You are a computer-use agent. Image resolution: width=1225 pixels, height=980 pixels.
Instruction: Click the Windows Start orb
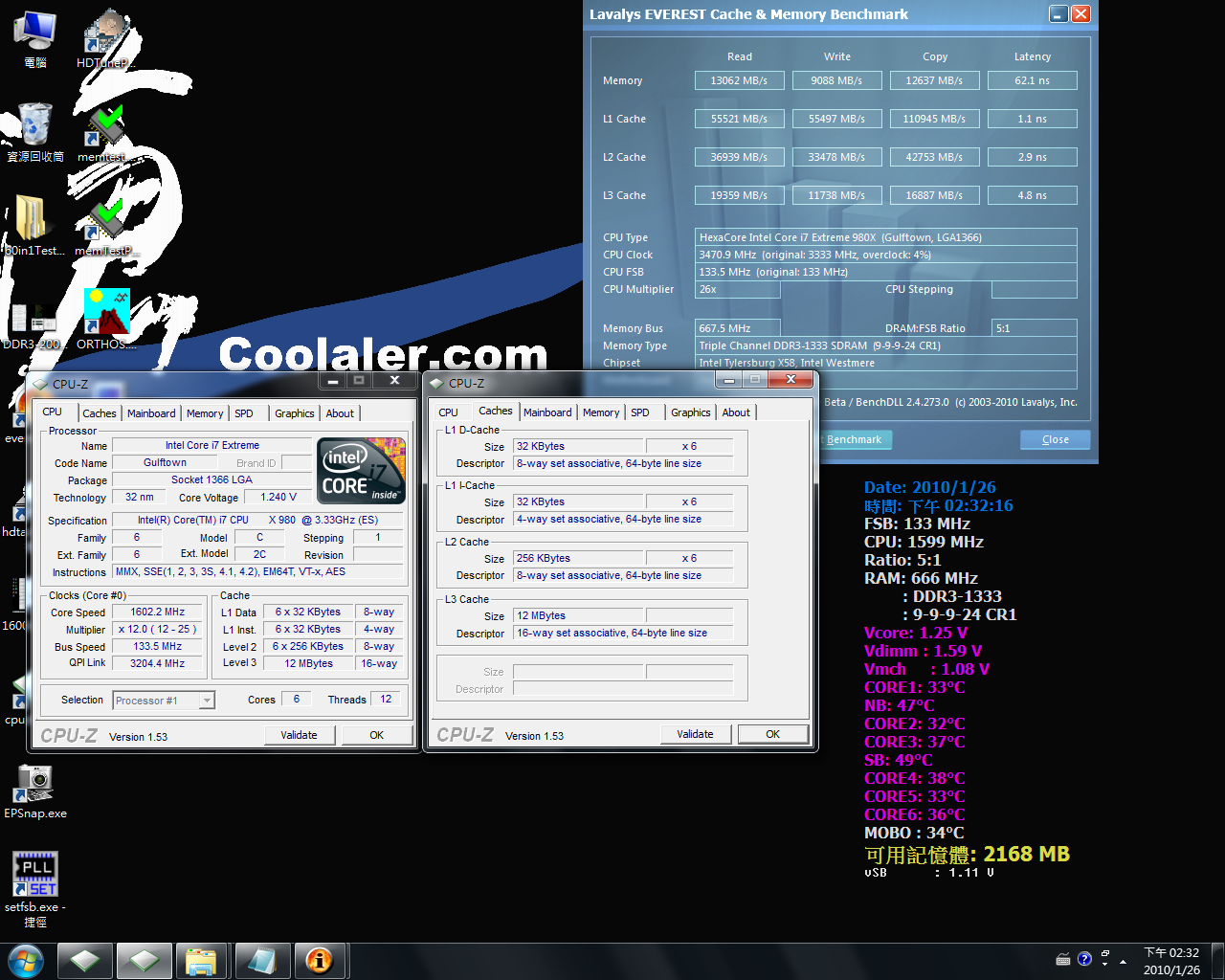pos(25,960)
